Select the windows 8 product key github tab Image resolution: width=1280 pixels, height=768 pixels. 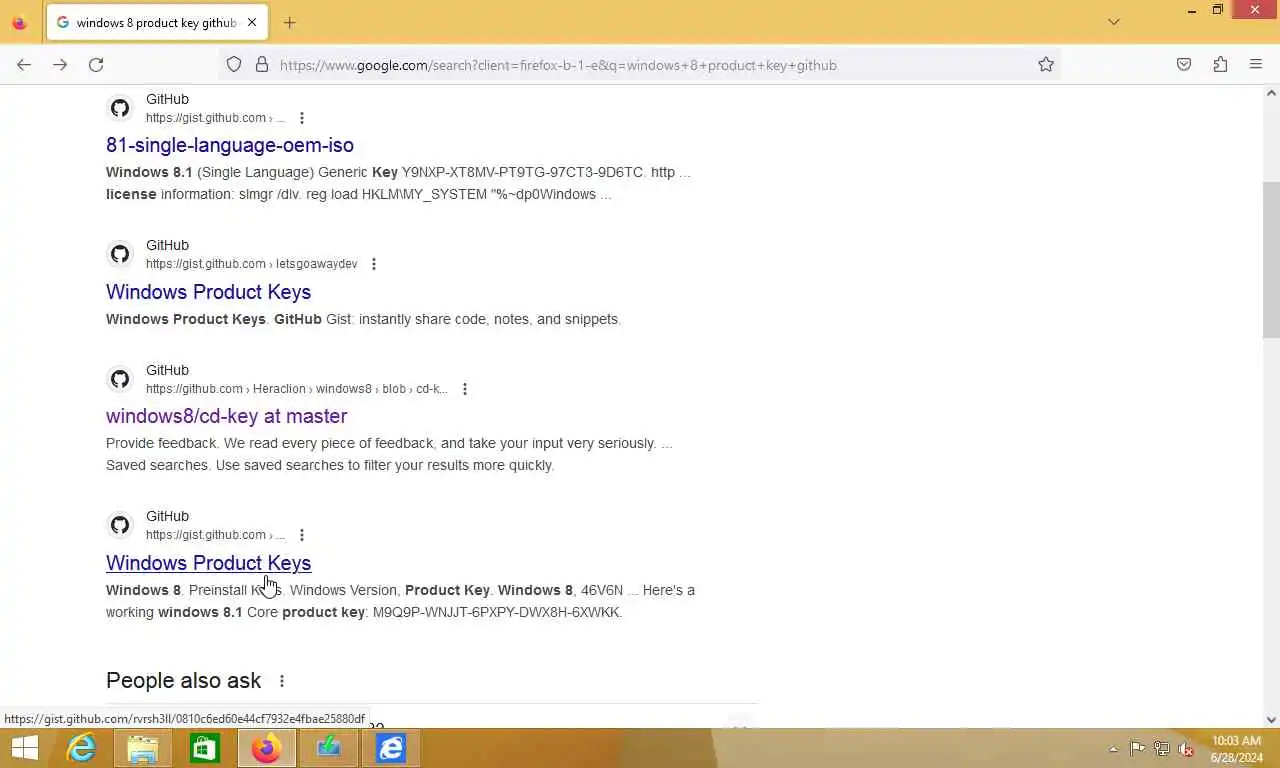(155, 22)
